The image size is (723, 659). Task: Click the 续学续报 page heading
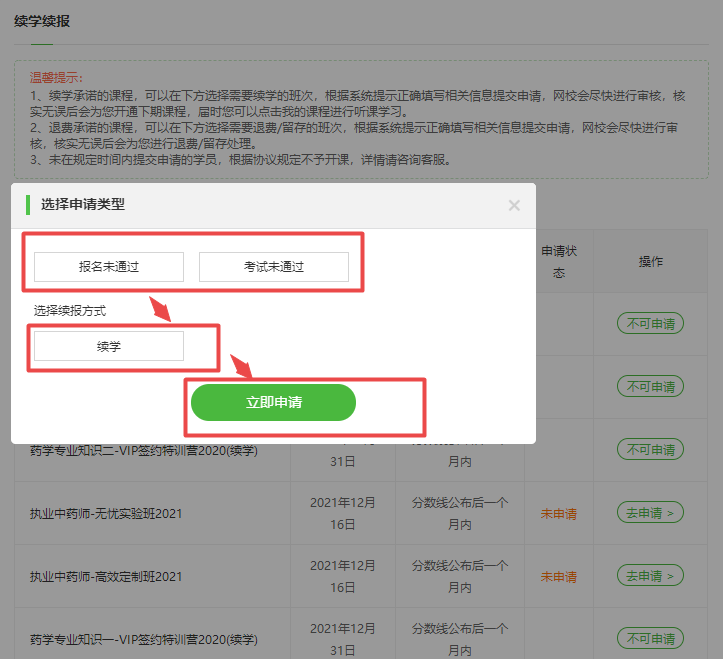tap(42, 20)
